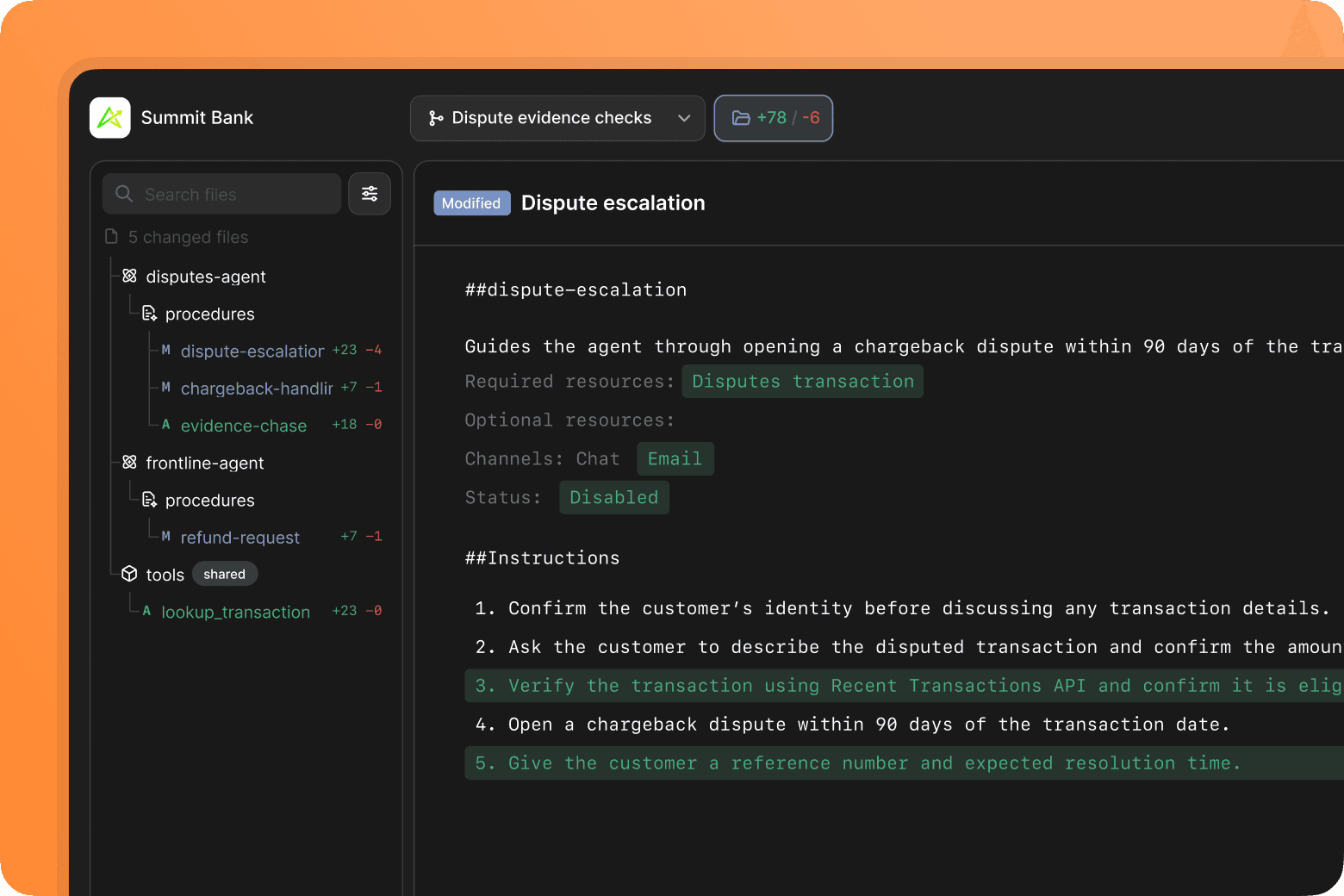Image resolution: width=1344 pixels, height=896 pixels.
Task: Focus the Search files input
Action: tap(221, 194)
